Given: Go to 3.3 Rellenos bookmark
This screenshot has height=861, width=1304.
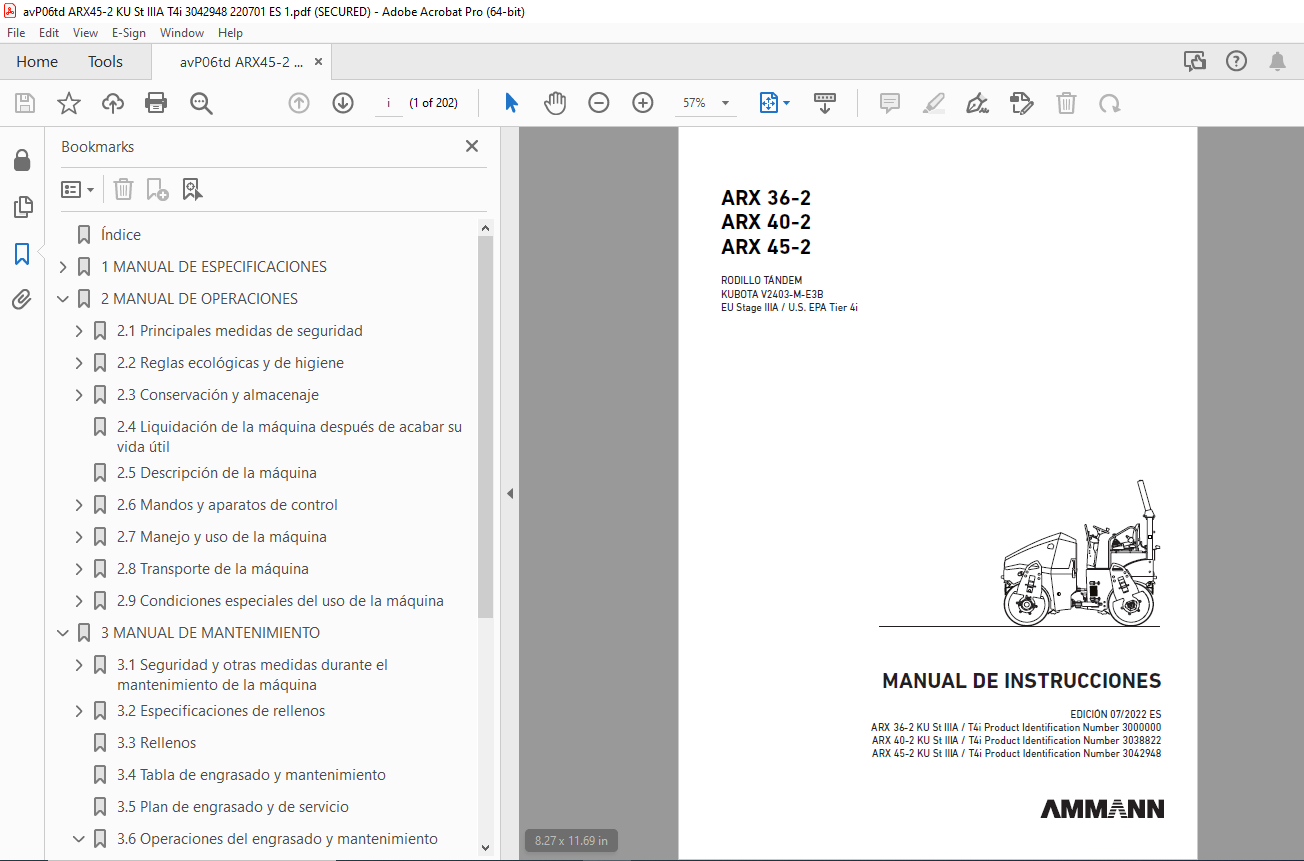Looking at the screenshot, I should (157, 743).
